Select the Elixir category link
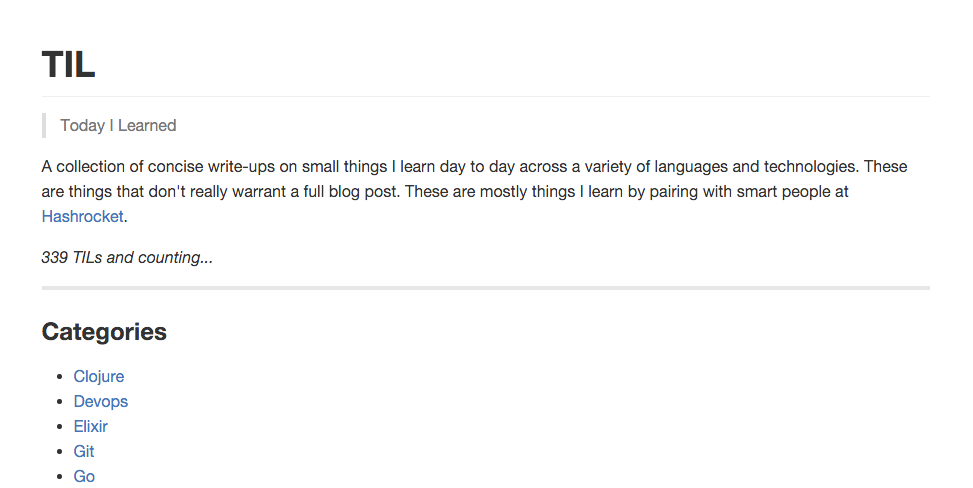The height and width of the screenshot is (488, 973). (91, 427)
